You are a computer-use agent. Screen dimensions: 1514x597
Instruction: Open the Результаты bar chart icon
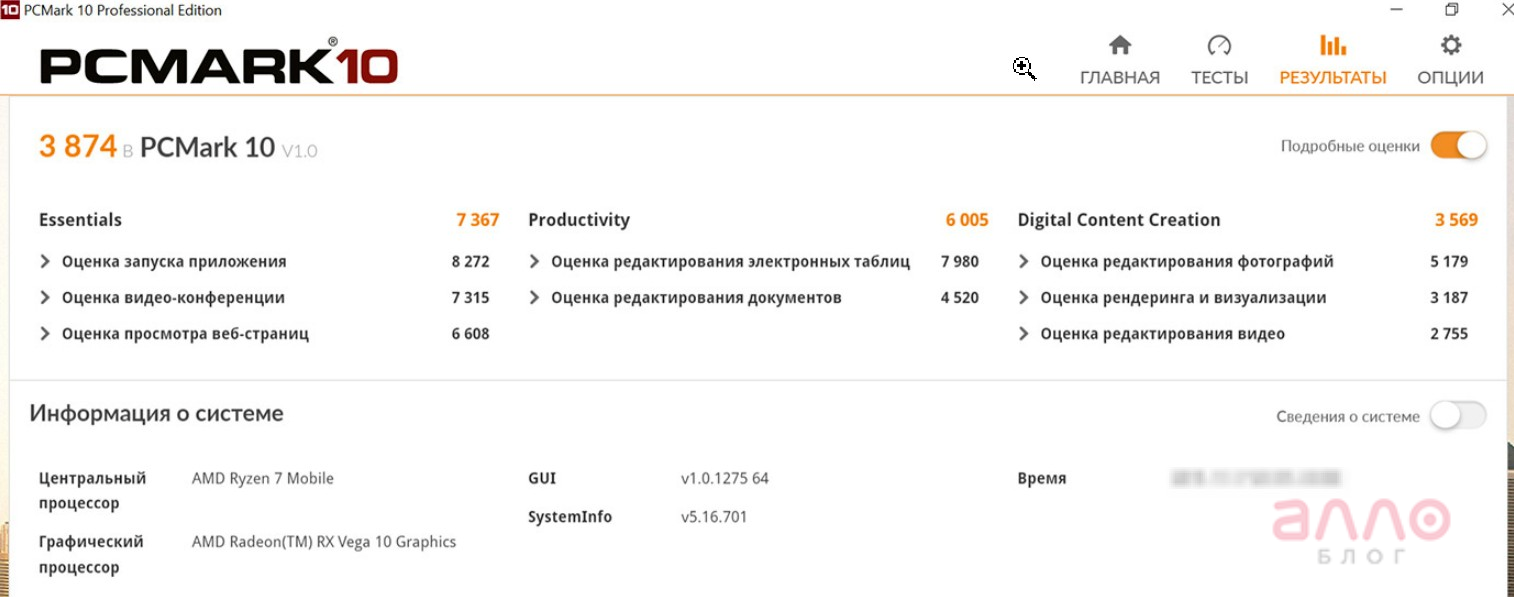1333,45
